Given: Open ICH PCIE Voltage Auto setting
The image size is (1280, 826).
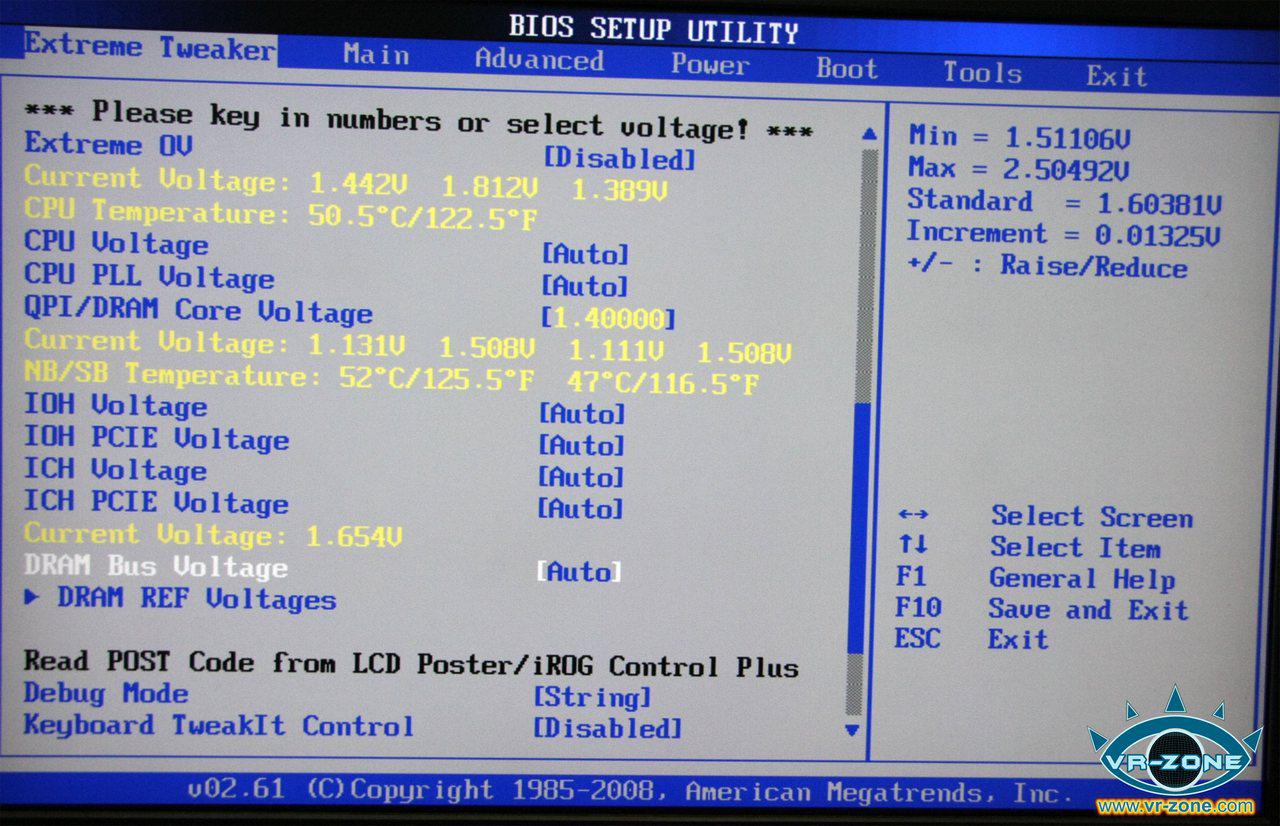Looking at the screenshot, I should point(580,509).
